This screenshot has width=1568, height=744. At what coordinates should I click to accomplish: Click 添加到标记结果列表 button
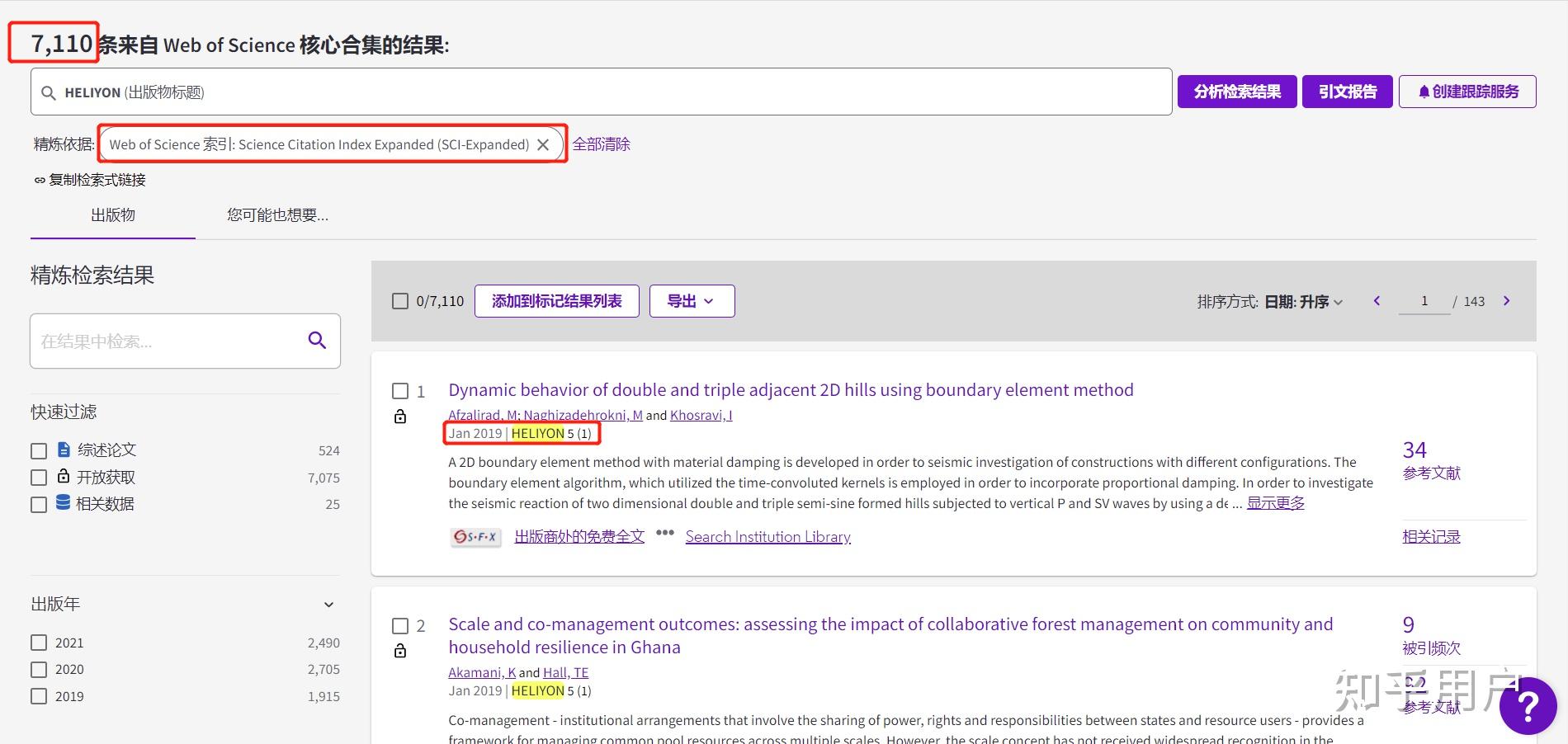click(x=557, y=301)
